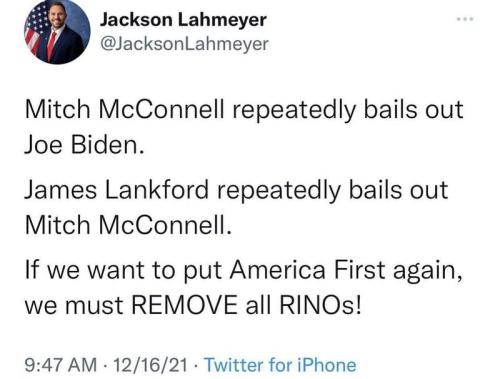Click "Mitch McConnell." ending the second paragraph
Image resolution: width=500 pixels, height=379 pixels.
(x=128, y=225)
